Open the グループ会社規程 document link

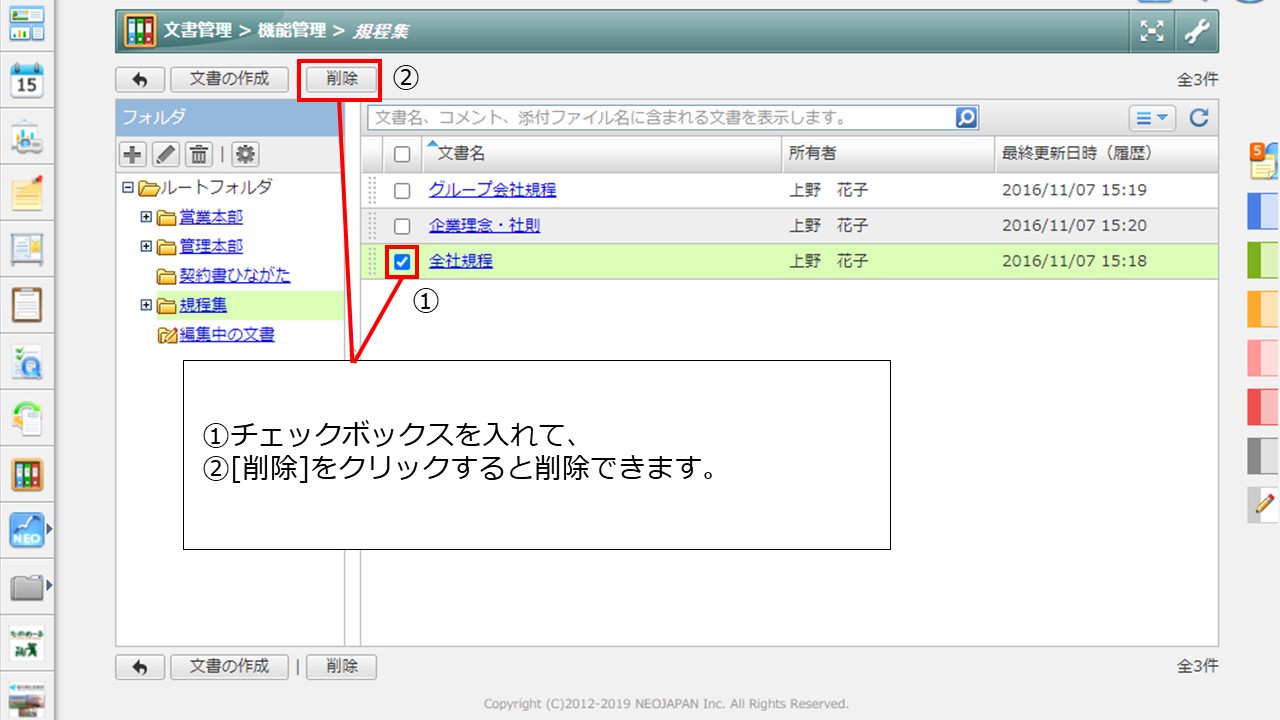coord(492,190)
